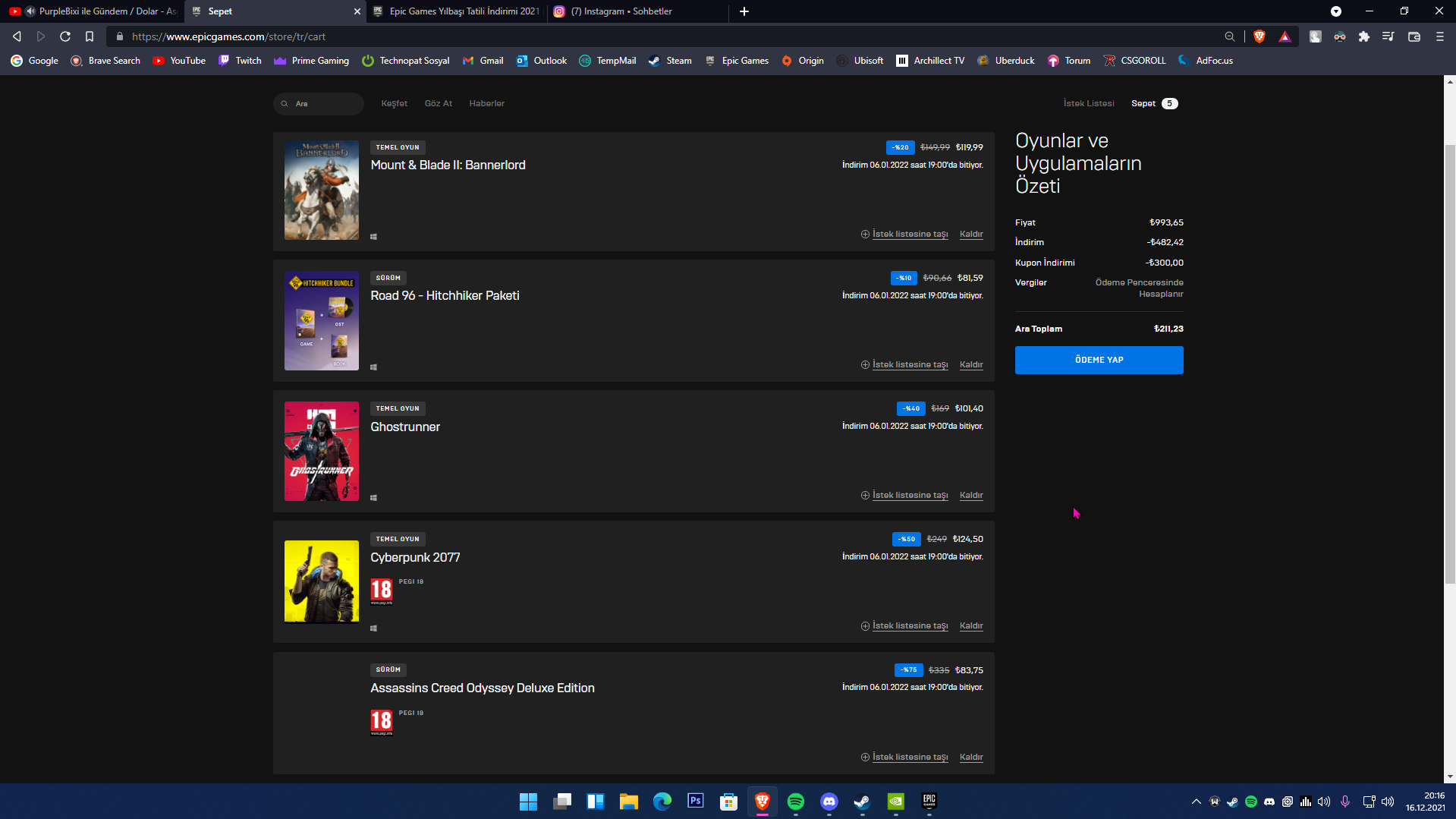This screenshot has height=819, width=1456.
Task: Remove Ghostrunner from cart
Action: [x=971, y=496]
